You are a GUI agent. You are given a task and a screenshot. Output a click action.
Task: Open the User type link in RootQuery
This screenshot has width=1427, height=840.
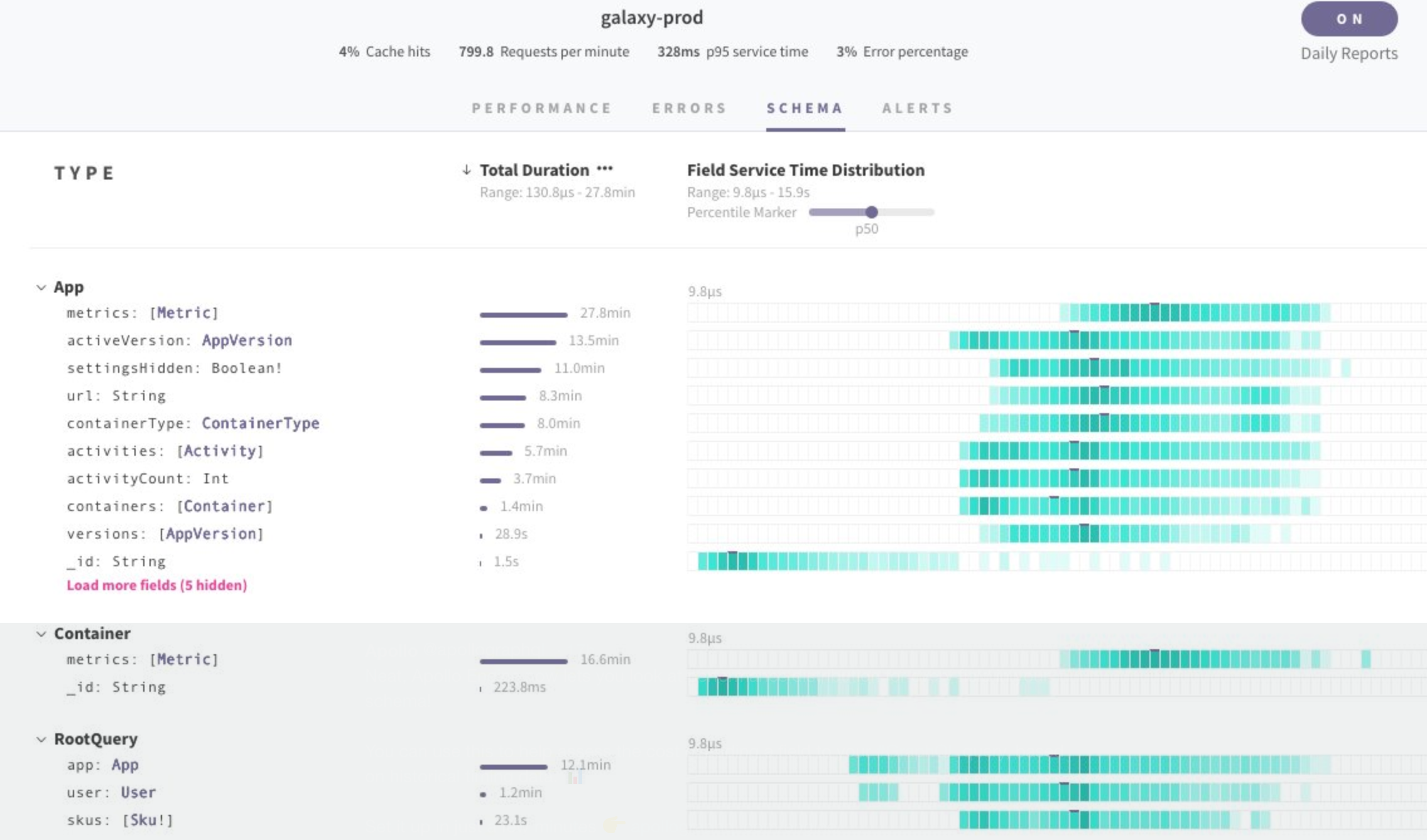click(138, 792)
